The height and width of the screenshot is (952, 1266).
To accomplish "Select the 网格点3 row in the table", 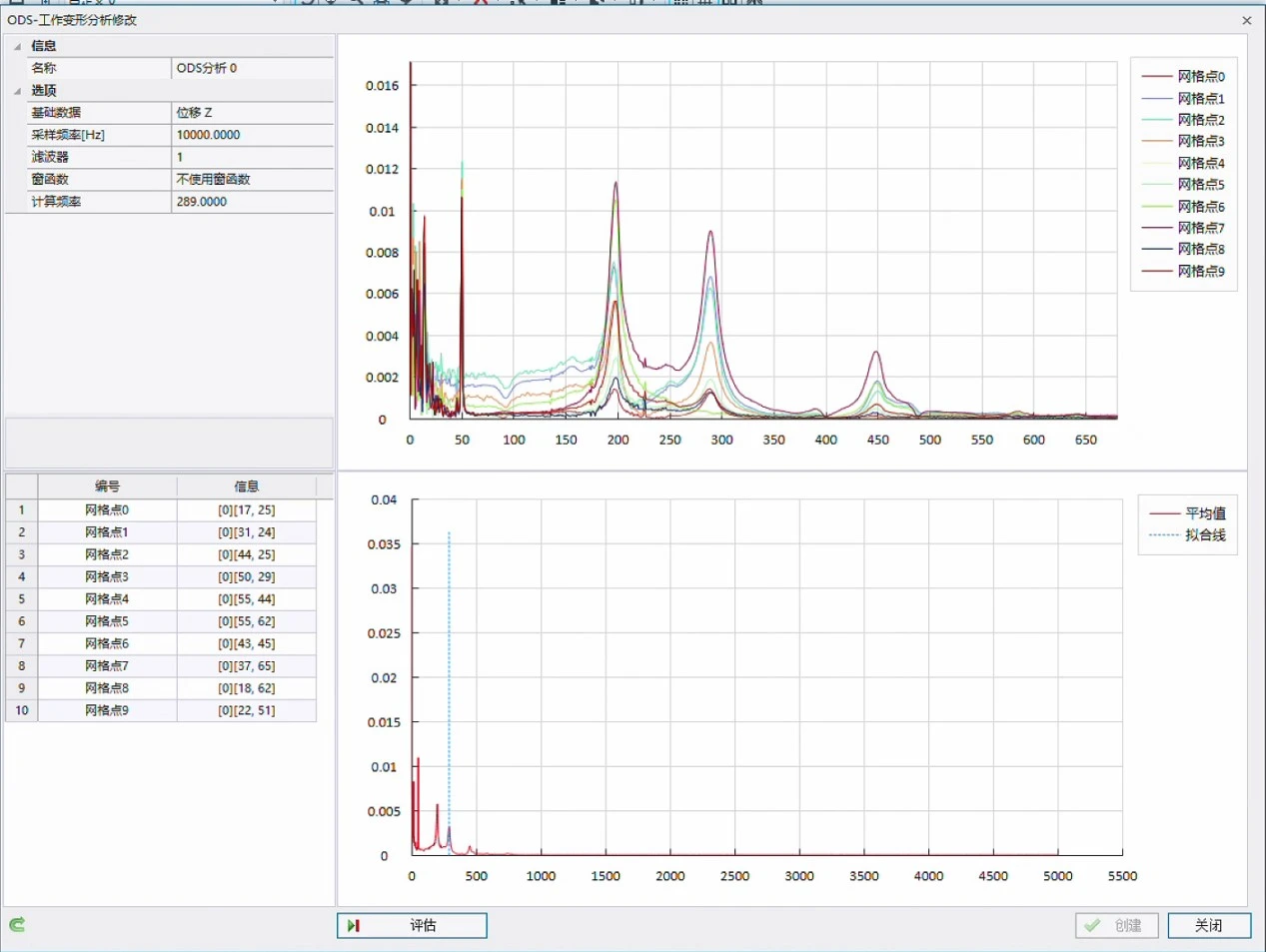I will (107, 577).
